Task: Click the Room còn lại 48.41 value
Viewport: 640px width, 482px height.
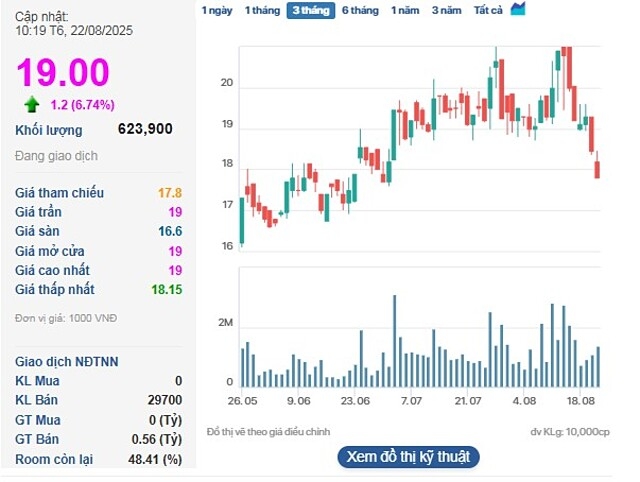Action: [x=154, y=459]
